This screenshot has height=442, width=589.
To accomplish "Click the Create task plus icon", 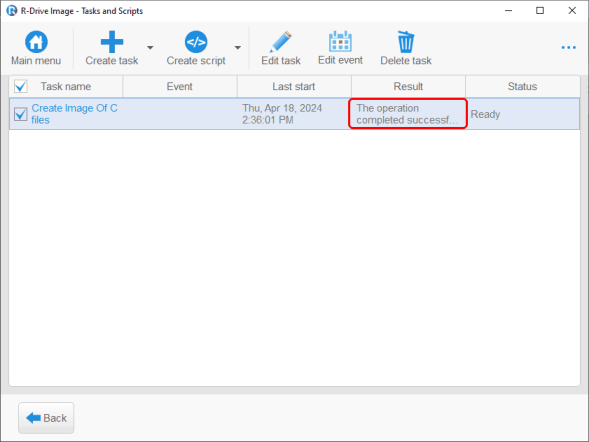I will click(112, 42).
